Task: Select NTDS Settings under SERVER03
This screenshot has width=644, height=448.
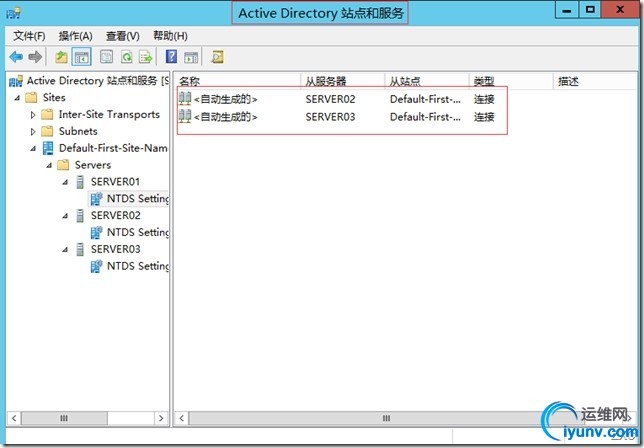Action: 137,266
